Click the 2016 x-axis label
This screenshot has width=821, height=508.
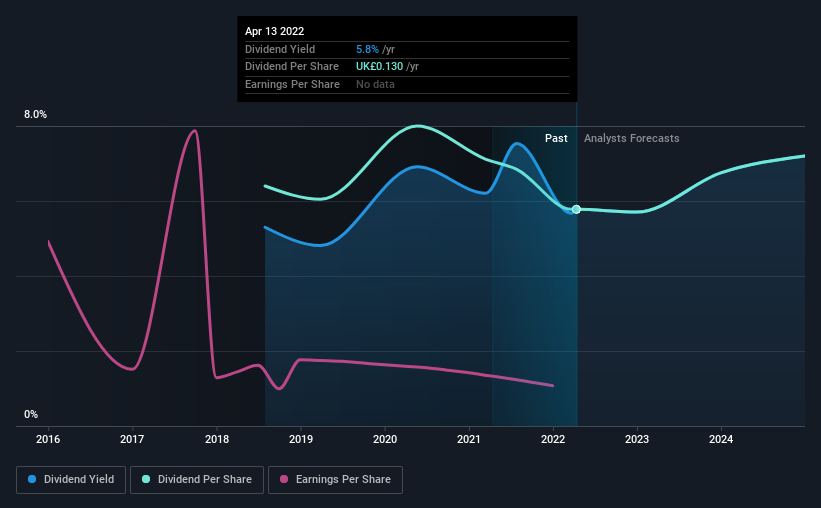point(48,439)
